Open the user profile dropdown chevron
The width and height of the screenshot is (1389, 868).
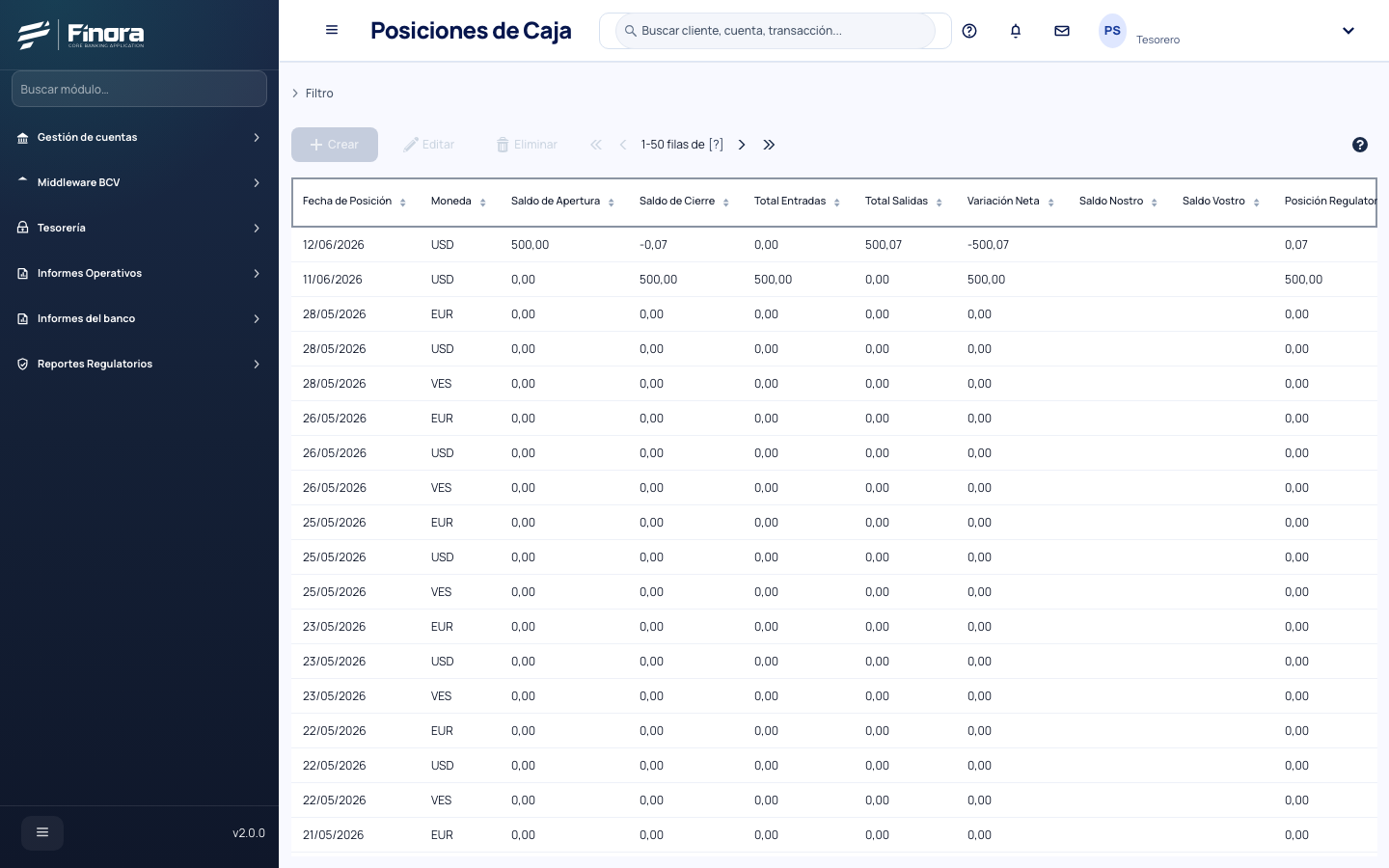1348,31
